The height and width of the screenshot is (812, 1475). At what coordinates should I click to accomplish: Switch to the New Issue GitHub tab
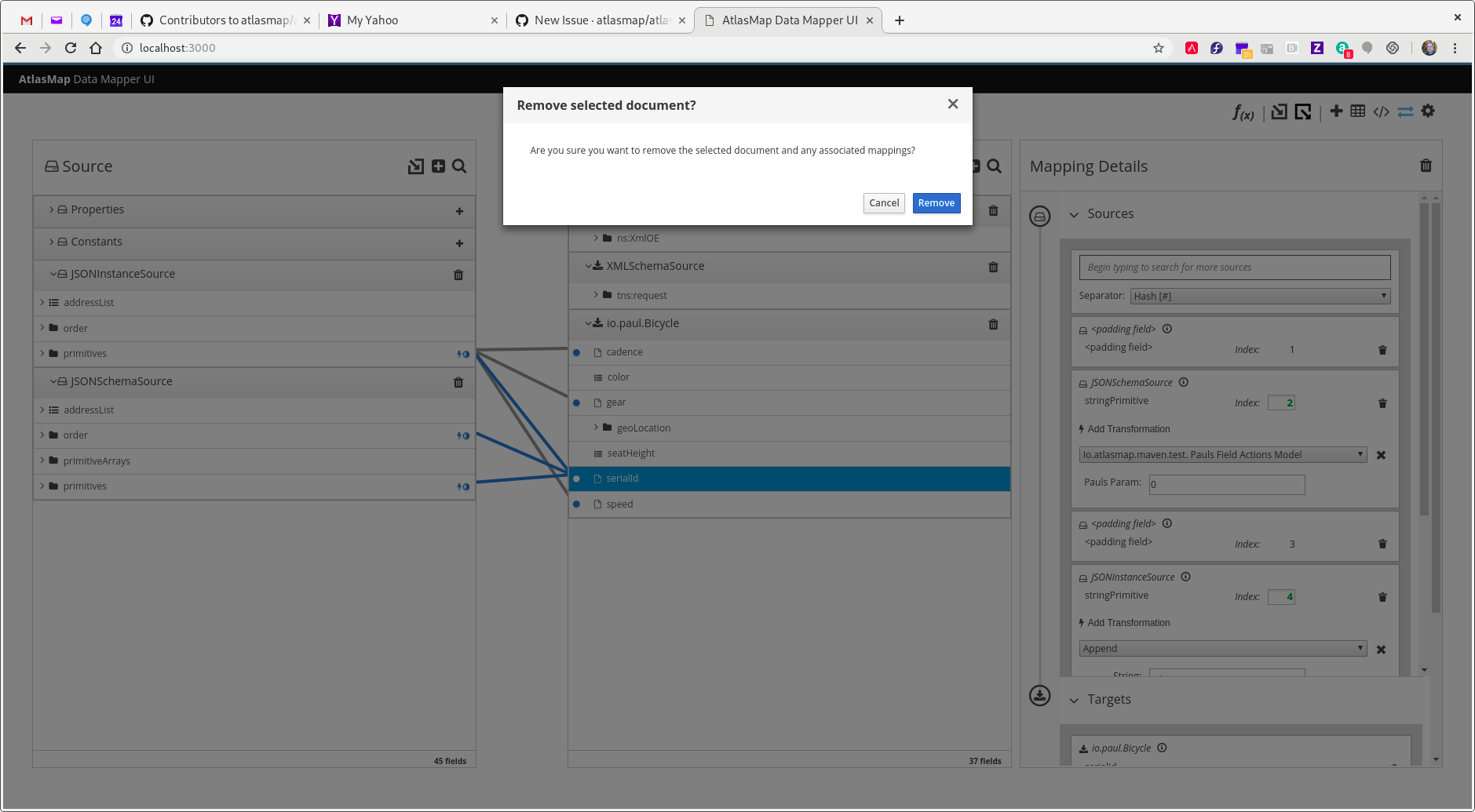click(x=600, y=20)
